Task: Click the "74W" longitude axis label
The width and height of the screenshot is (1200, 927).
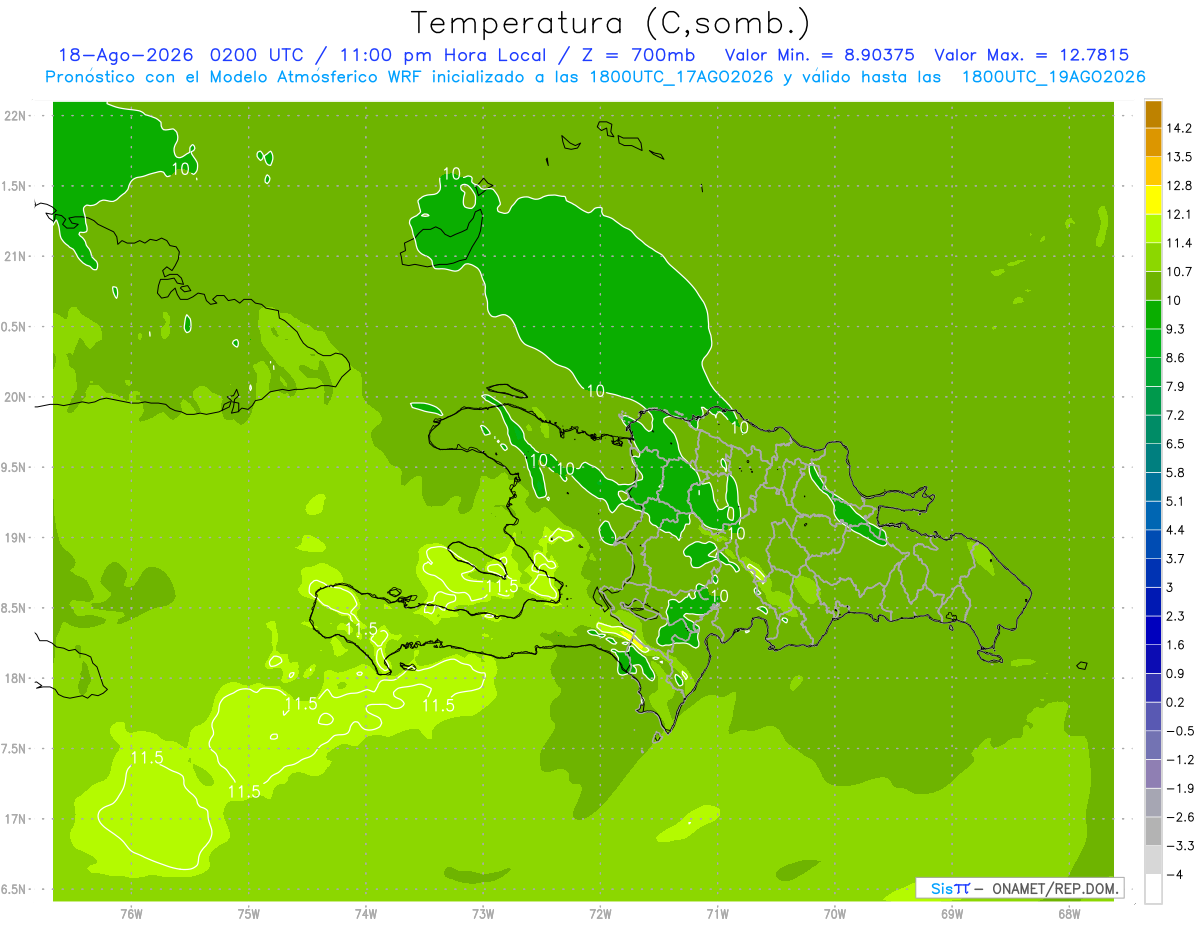Action: pos(365,914)
